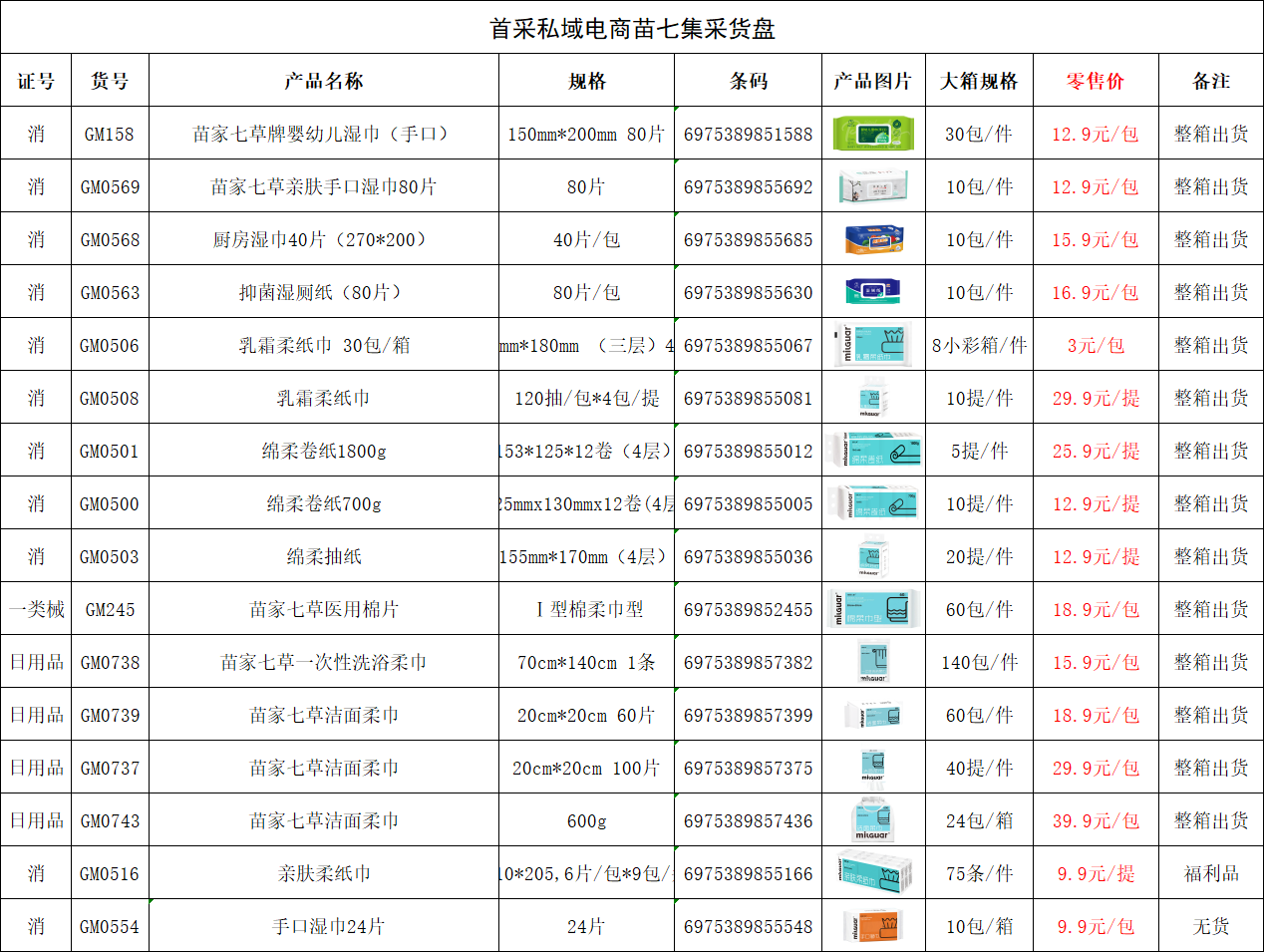Image resolution: width=1264 pixels, height=952 pixels.
Task: Click carton spec 8小彩箱/件
Action: point(980,345)
